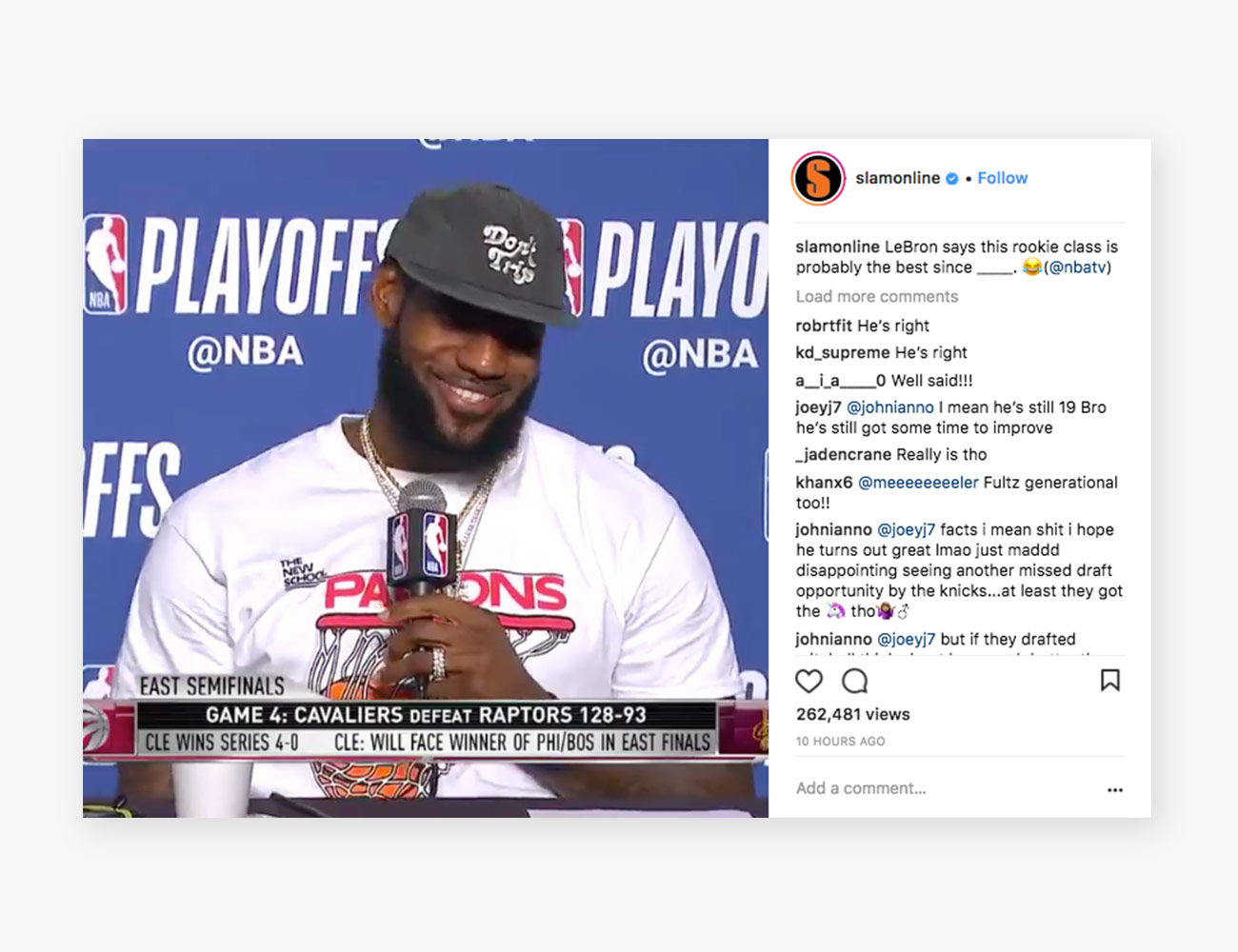Click the 10 hours ago timestamp
This screenshot has height=952, width=1238.
pyautogui.click(x=840, y=741)
